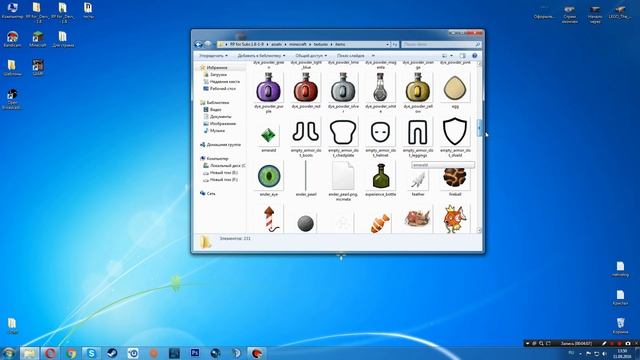Open Windows Start button

click(9, 353)
